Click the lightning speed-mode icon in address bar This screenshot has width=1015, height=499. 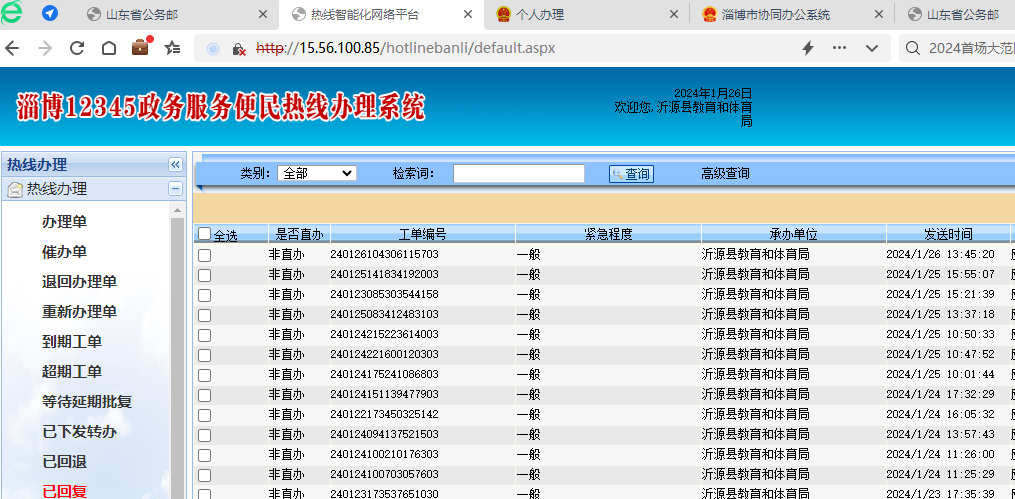(x=808, y=48)
